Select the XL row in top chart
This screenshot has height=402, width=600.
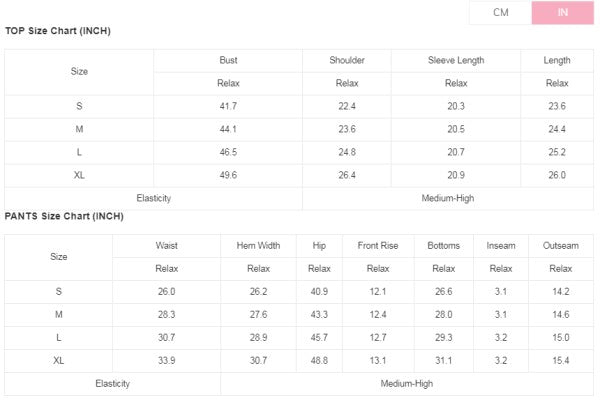point(79,175)
